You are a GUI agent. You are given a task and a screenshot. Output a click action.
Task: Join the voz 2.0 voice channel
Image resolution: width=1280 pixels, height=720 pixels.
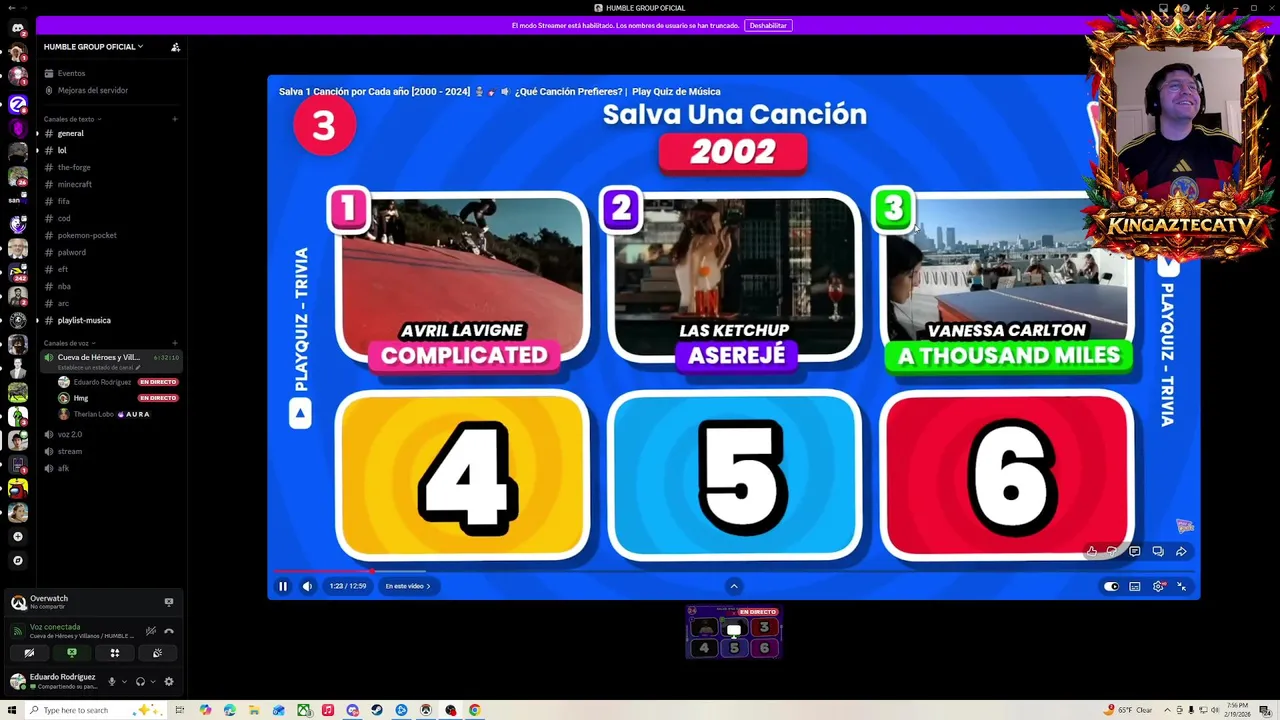(x=110, y=434)
